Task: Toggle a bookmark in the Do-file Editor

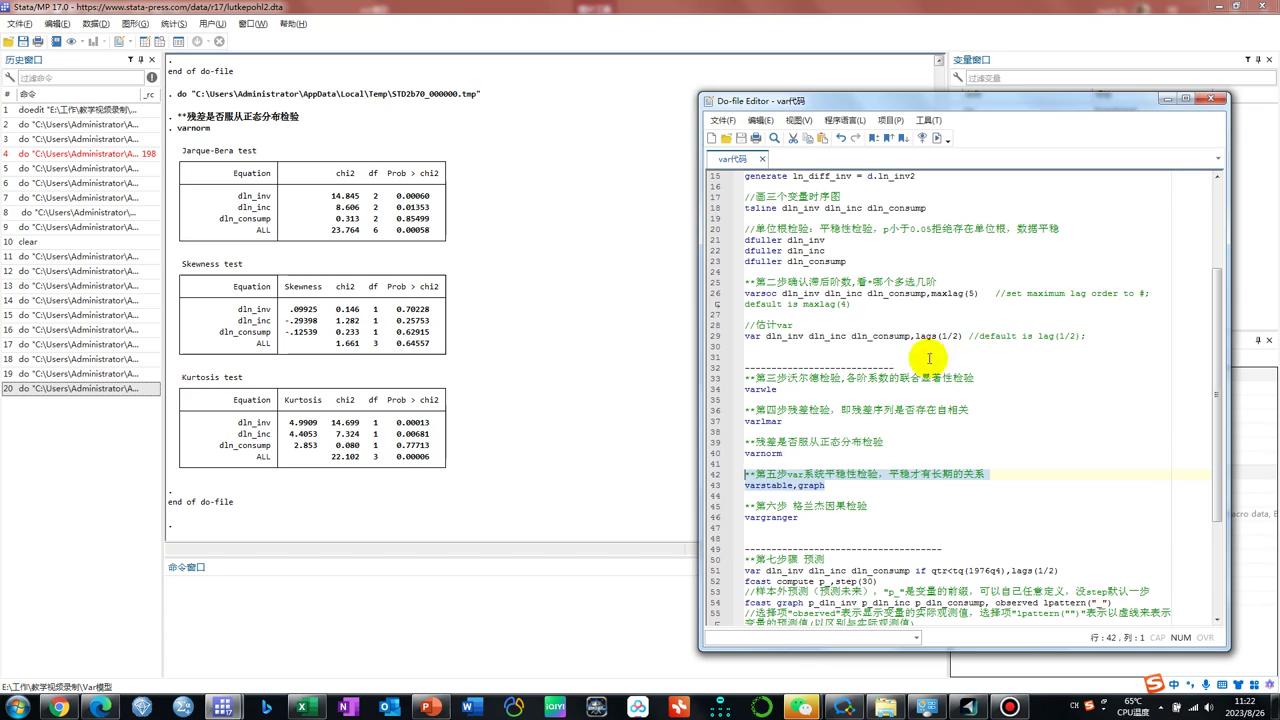Action: pyautogui.click(x=875, y=138)
